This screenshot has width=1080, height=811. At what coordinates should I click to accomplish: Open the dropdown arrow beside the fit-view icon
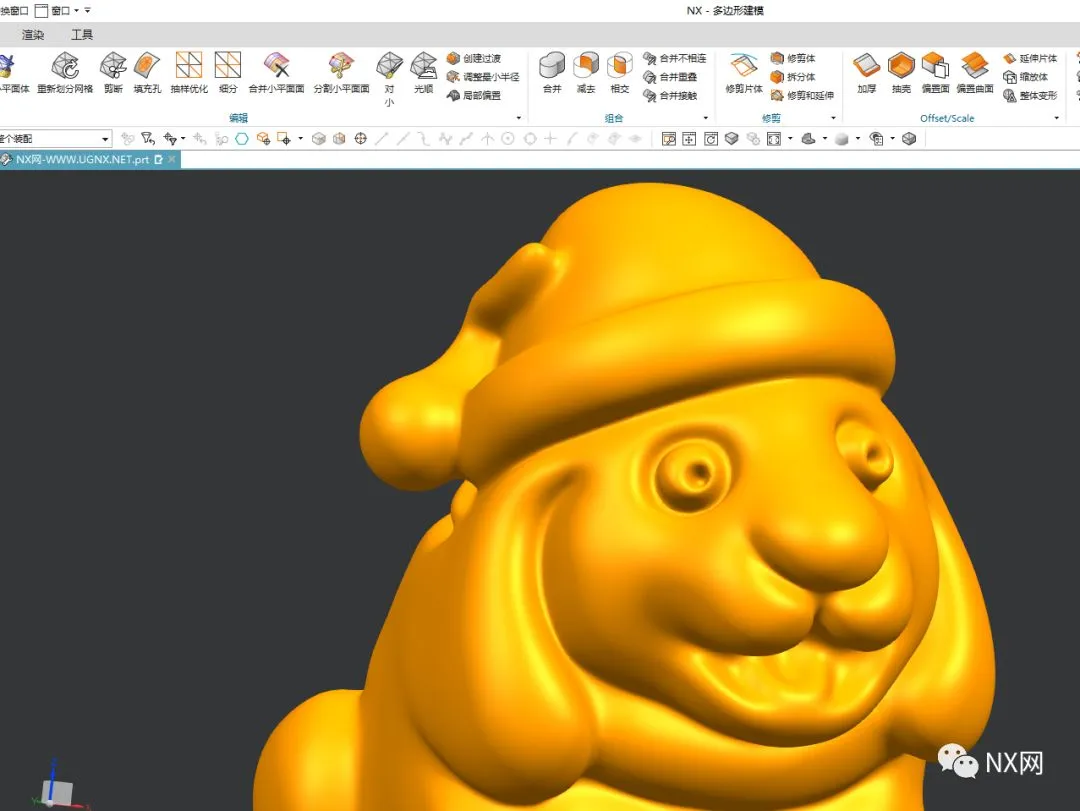pyautogui.click(x=789, y=139)
